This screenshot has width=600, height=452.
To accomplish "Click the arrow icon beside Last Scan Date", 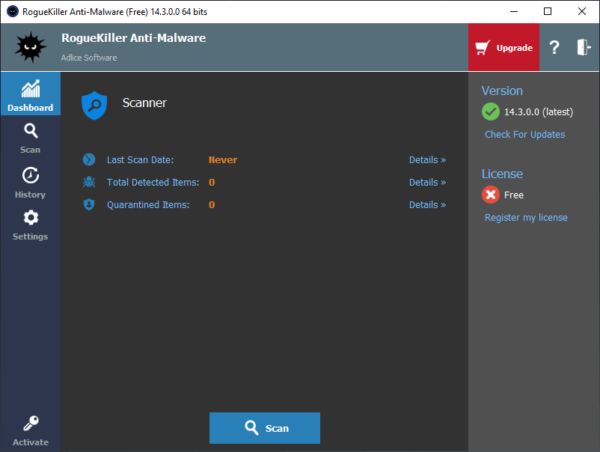I will (89, 159).
